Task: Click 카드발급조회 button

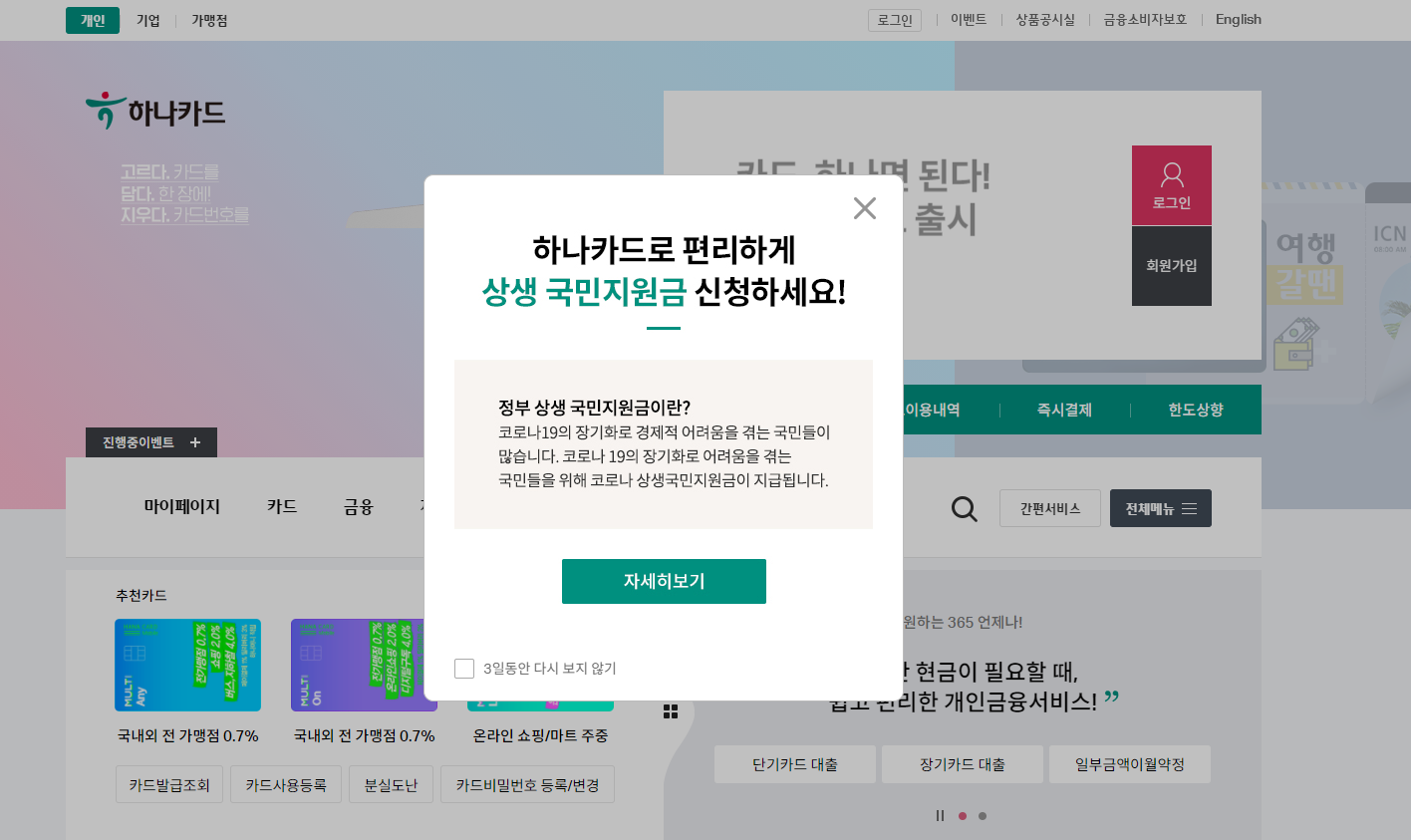Action: pyautogui.click(x=169, y=784)
